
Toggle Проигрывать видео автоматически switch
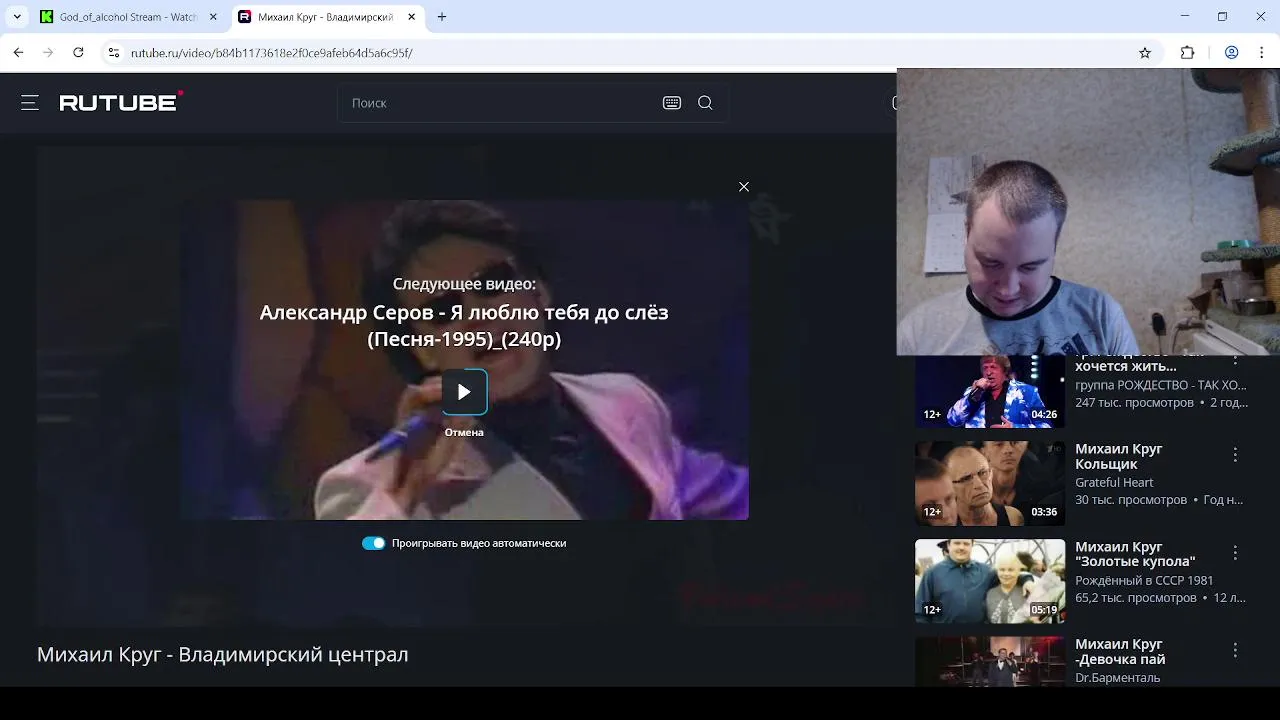[x=373, y=543]
